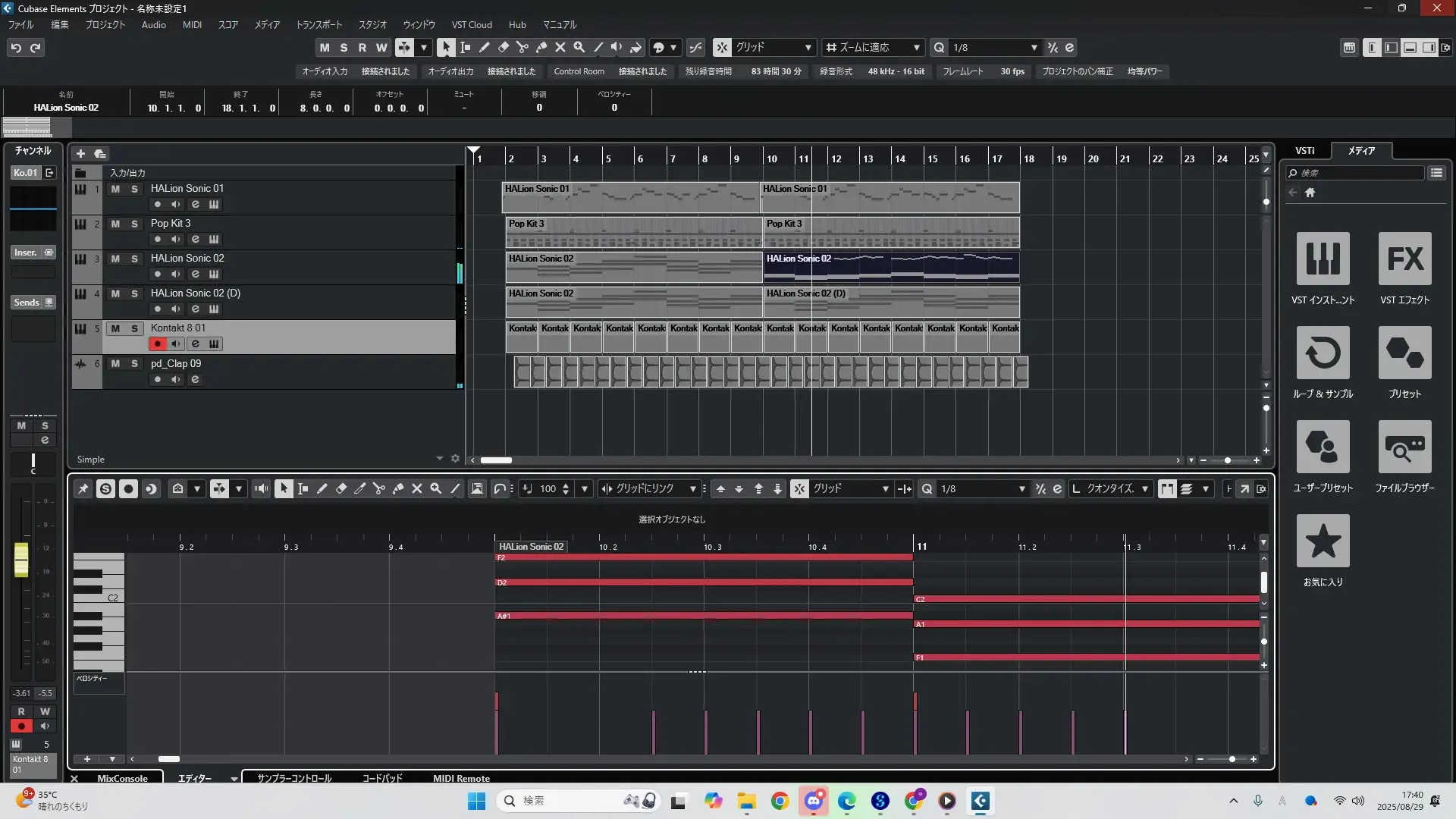
Task: Select the Zoom magnifier tool in main toolbar
Action: point(579,47)
